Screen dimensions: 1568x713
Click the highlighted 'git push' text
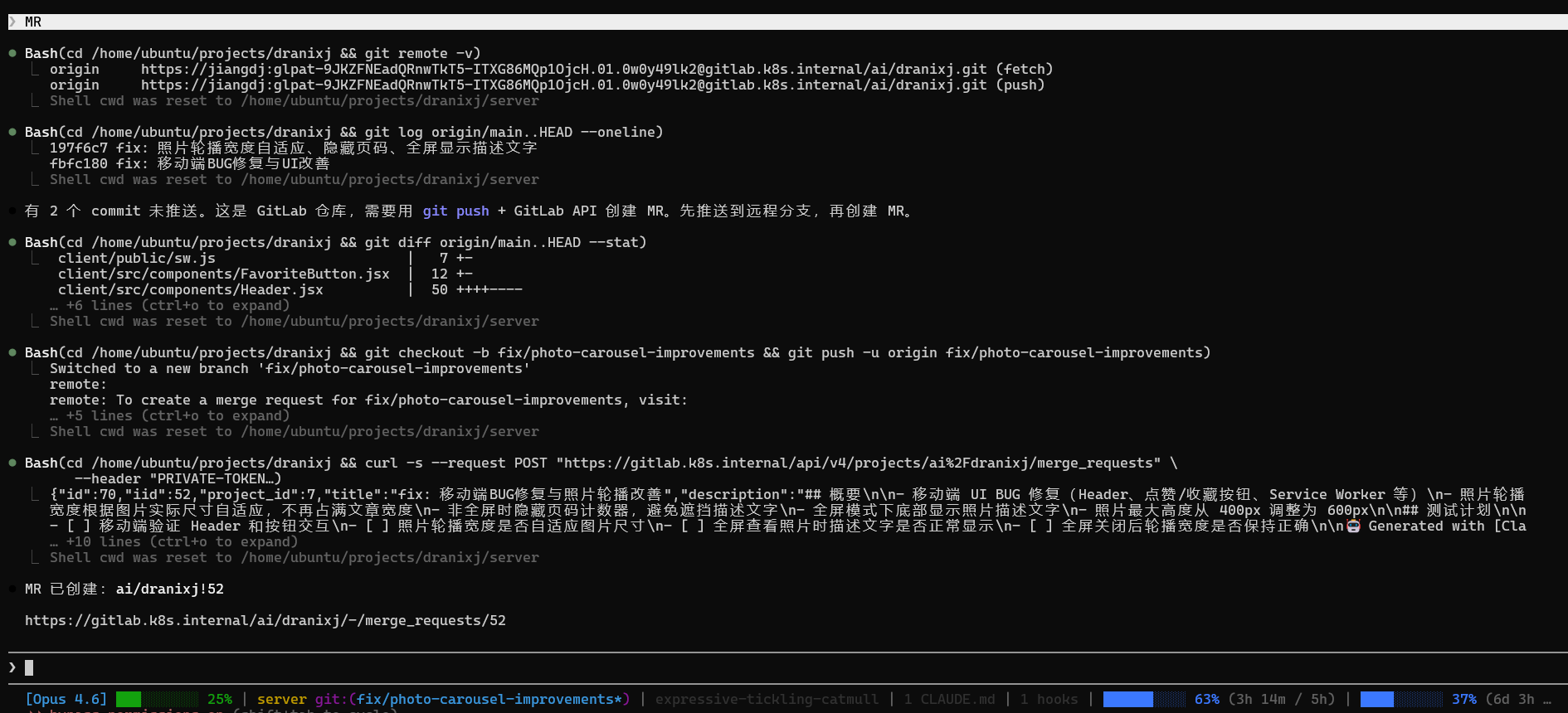456,211
